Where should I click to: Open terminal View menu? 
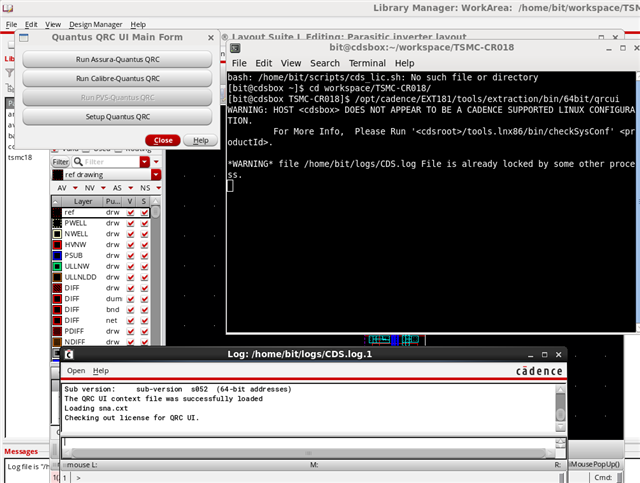tap(291, 63)
